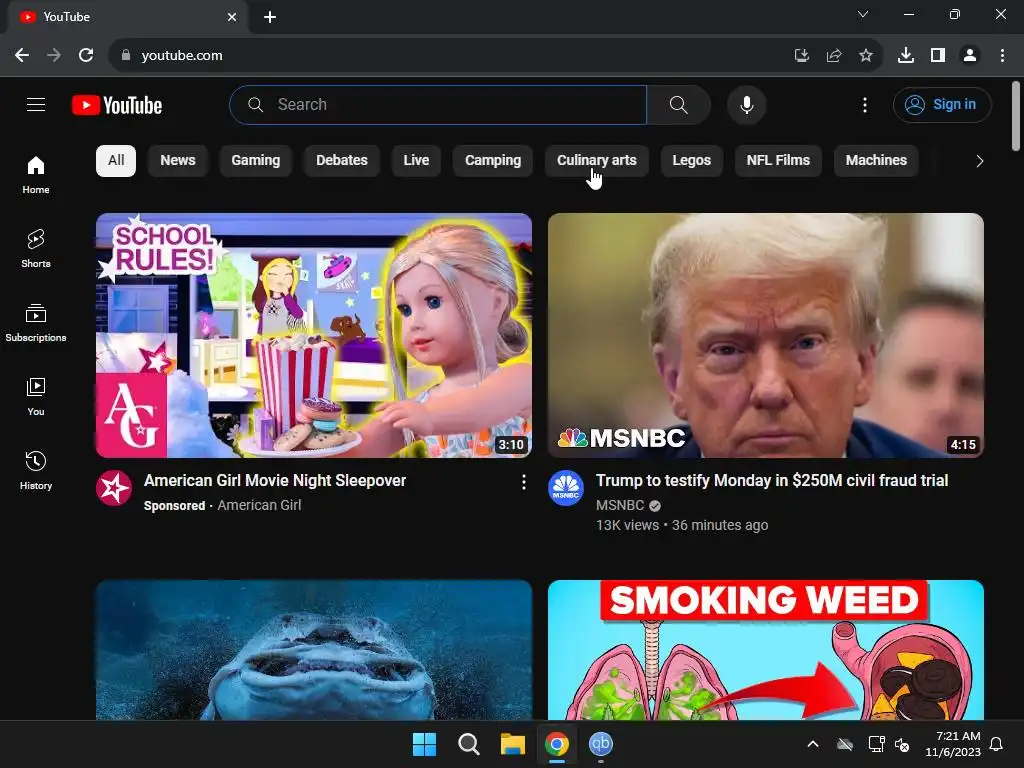This screenshot has width=1024, height=768.
Task: Click the search magnifier button
Action: pyautogui.click(x=679, y=104)
